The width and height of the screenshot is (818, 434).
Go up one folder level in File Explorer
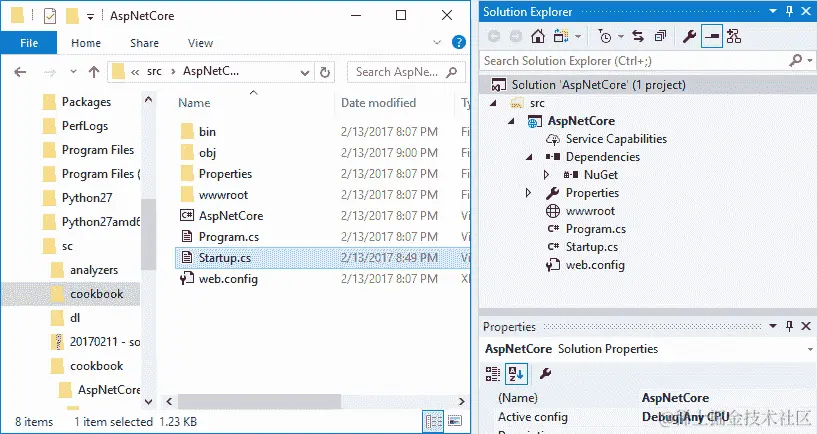click(94, 72)
